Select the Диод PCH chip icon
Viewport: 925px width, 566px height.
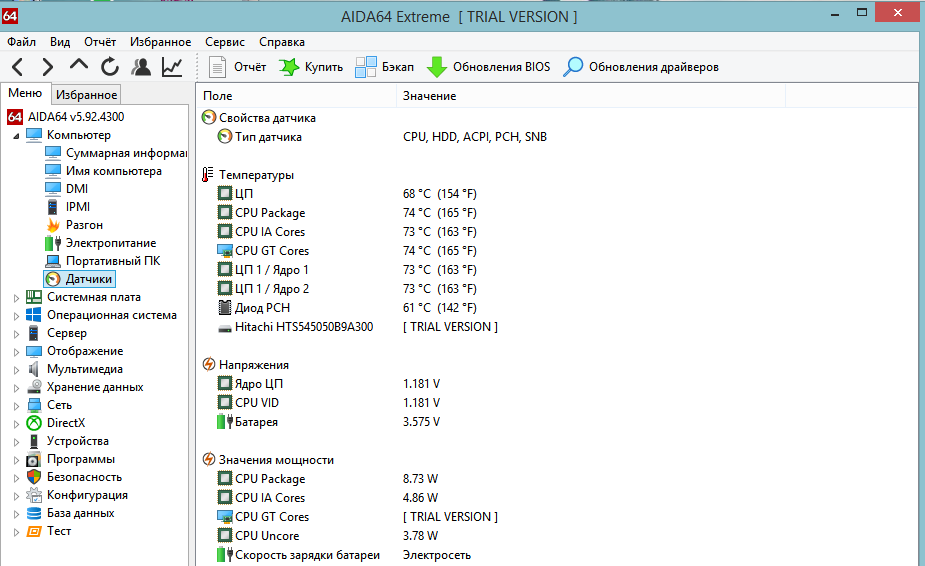click(x=225, y=307)
